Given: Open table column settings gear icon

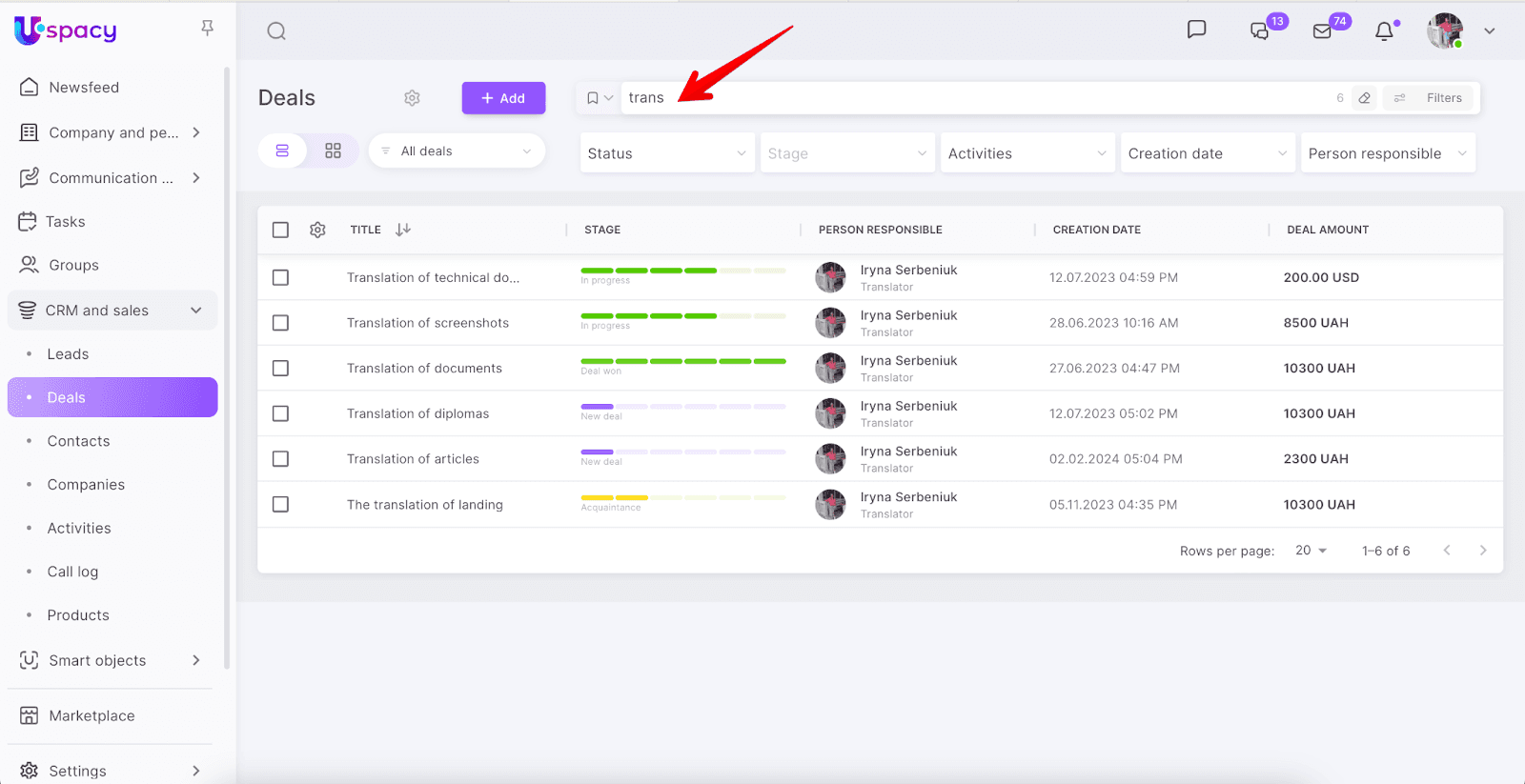Looking at the screenshot, I should click(317, 230).
